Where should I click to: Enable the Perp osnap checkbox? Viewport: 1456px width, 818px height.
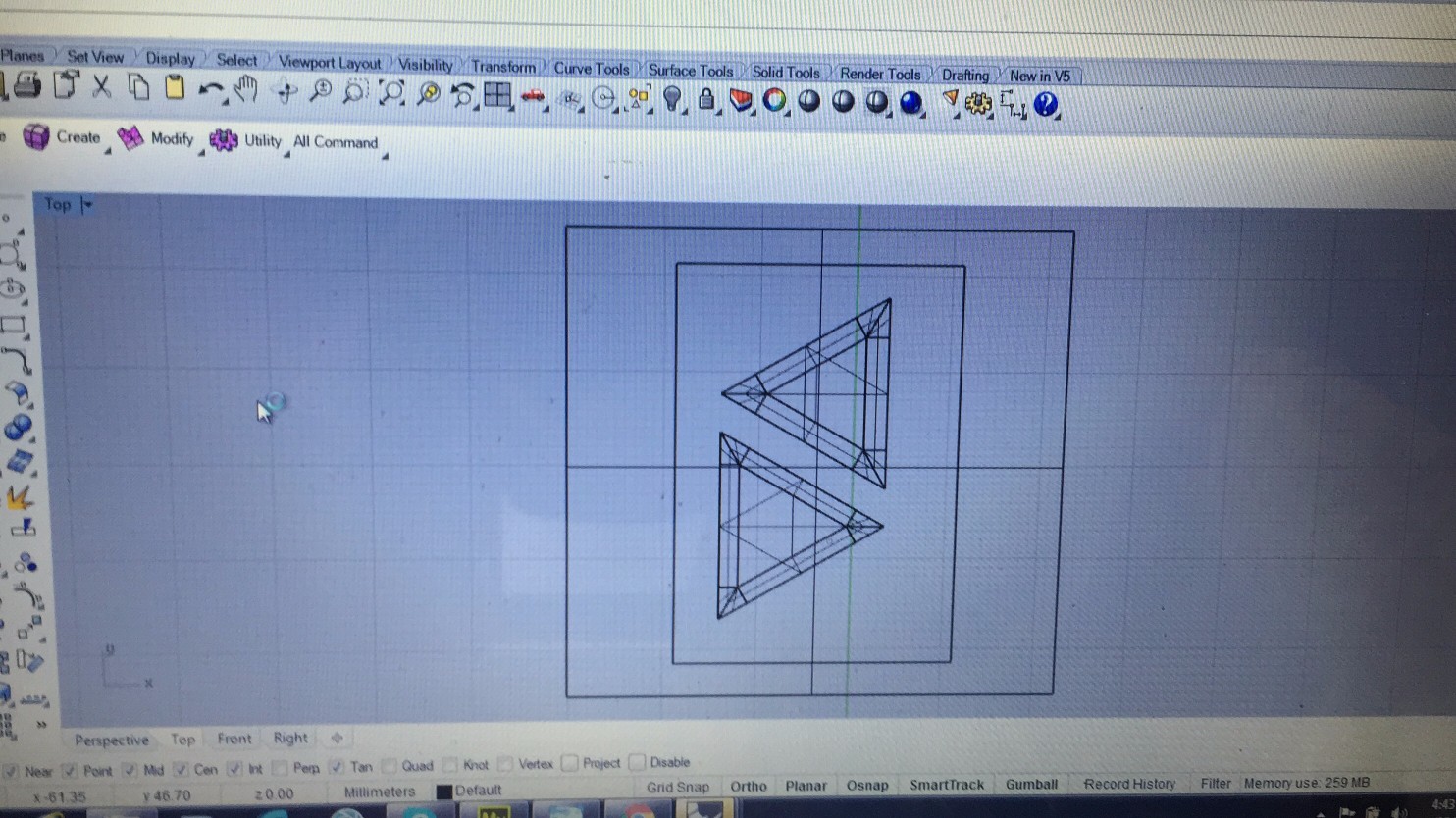[x=280, y=768]
